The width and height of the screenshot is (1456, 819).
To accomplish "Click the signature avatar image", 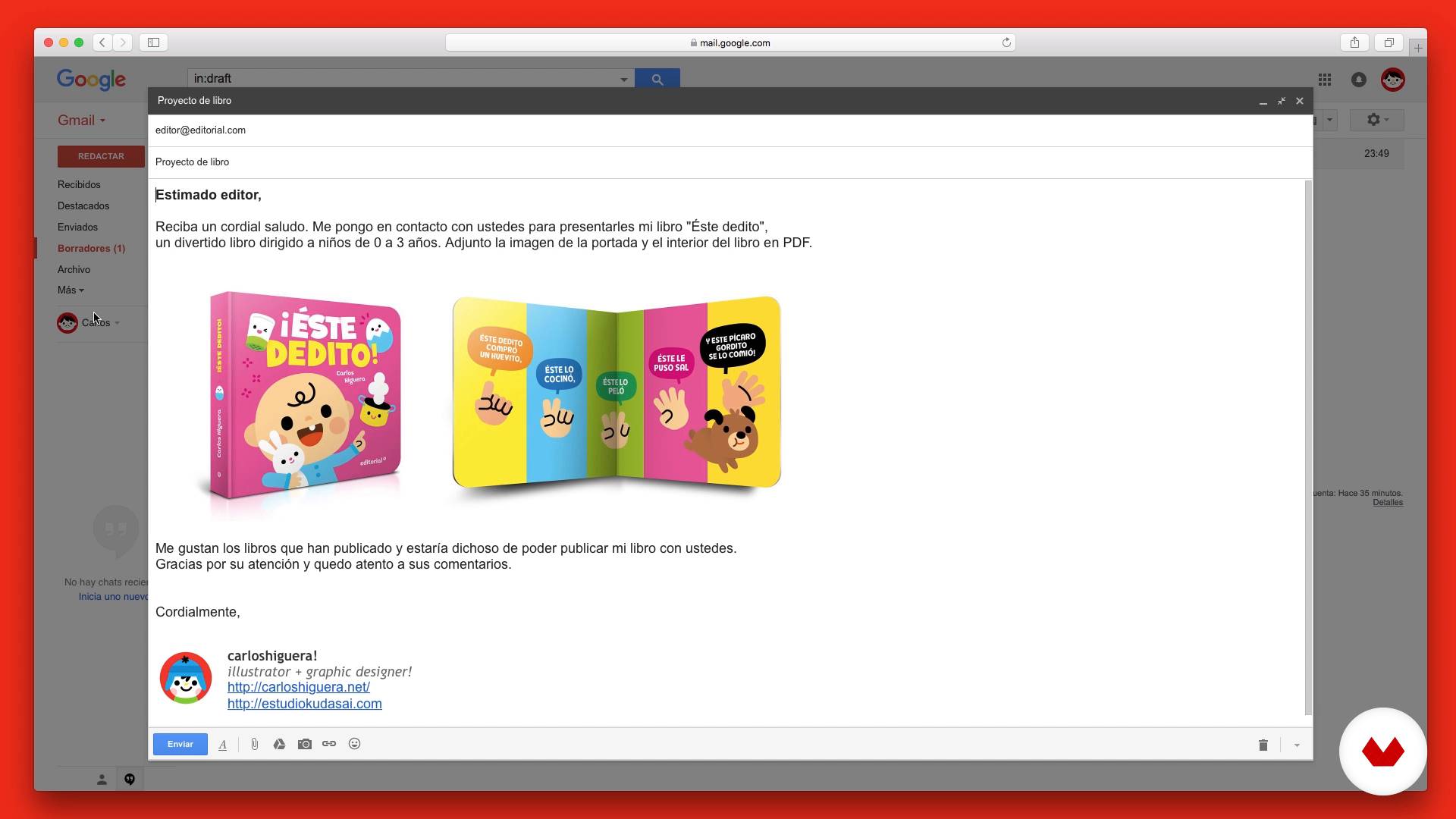I will coord(186,678).
